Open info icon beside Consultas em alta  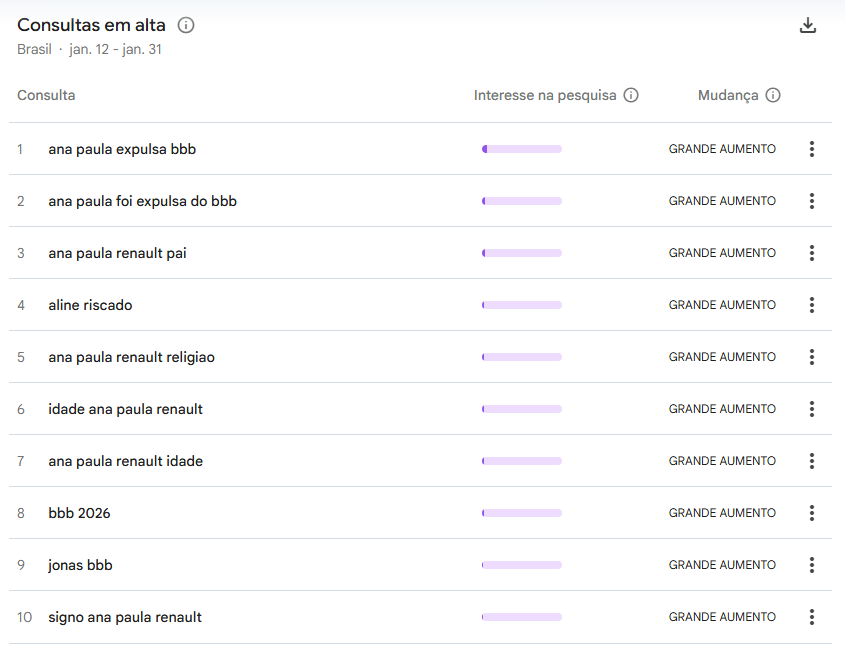point(186,25)
